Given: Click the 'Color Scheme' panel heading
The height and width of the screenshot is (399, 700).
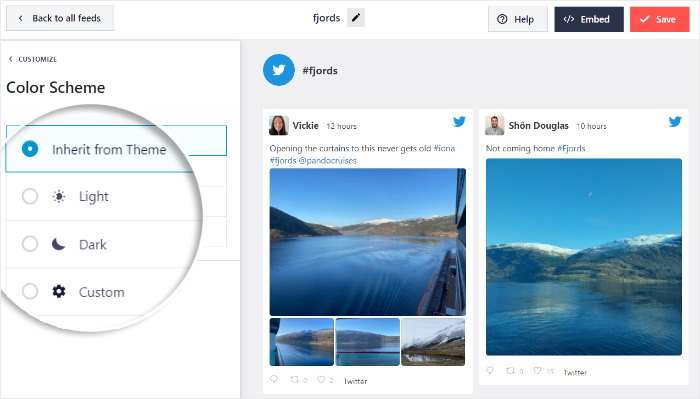Looking at the screenshot, I should [x=56, y=87].
